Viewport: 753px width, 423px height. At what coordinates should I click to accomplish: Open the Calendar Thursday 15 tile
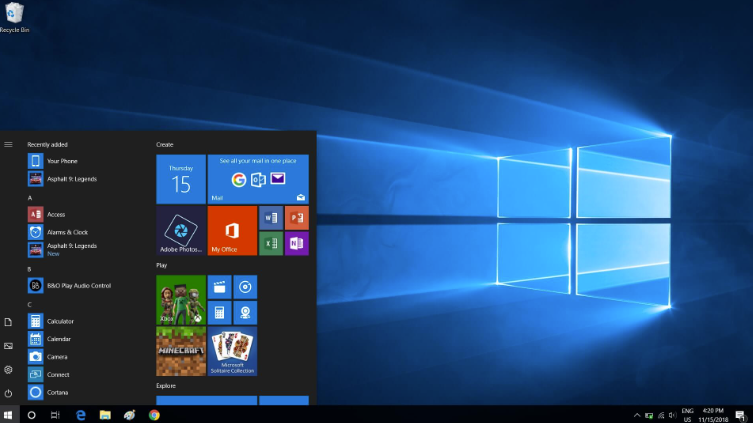pos(181,179)
